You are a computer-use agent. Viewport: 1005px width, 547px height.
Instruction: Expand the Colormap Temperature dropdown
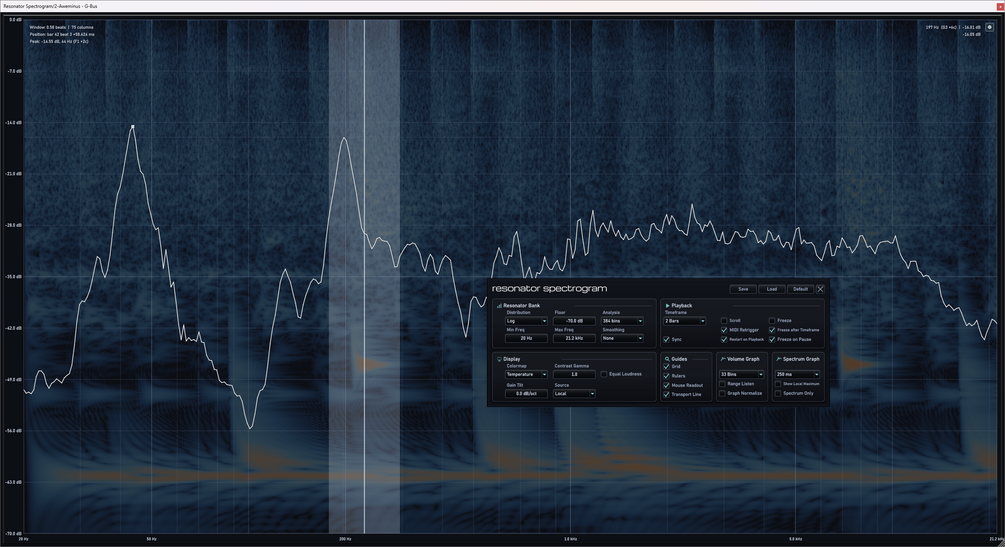pos(526,374)
